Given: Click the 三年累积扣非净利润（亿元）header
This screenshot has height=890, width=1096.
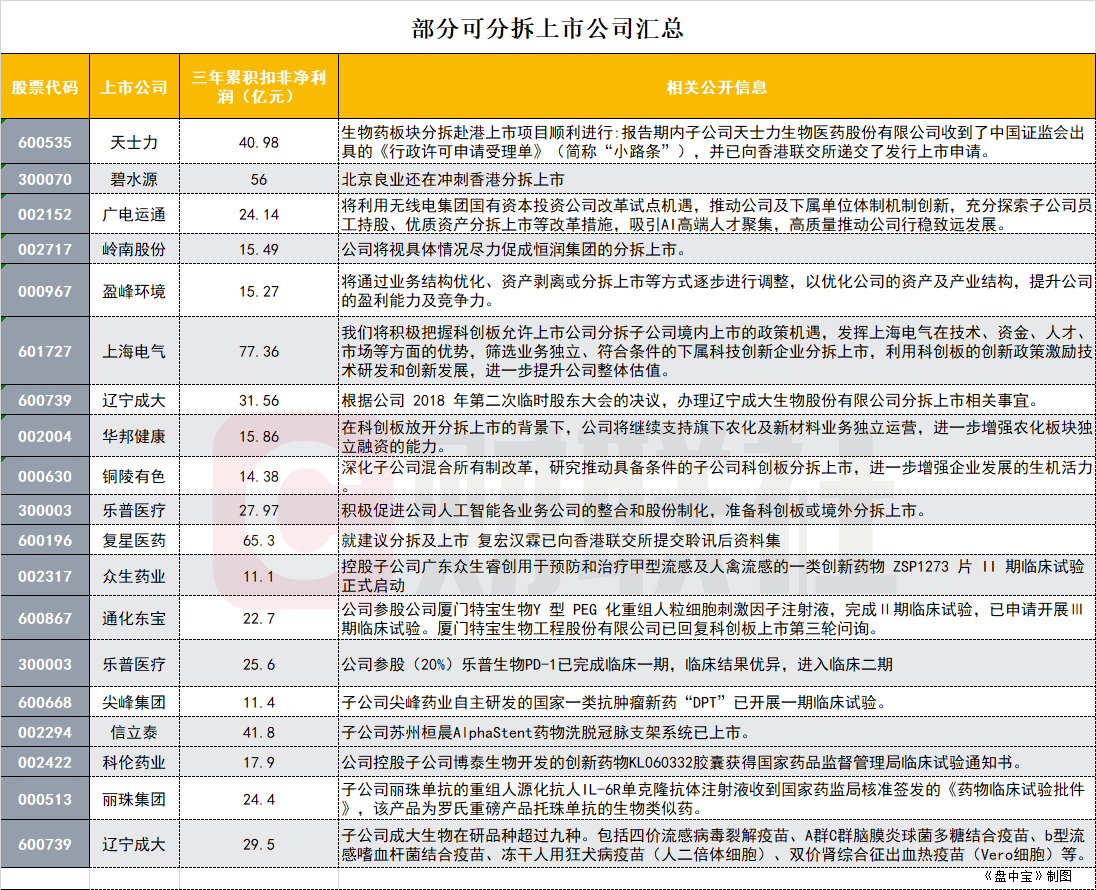Looking at the screenshot, I should click(x=259, y=87).
